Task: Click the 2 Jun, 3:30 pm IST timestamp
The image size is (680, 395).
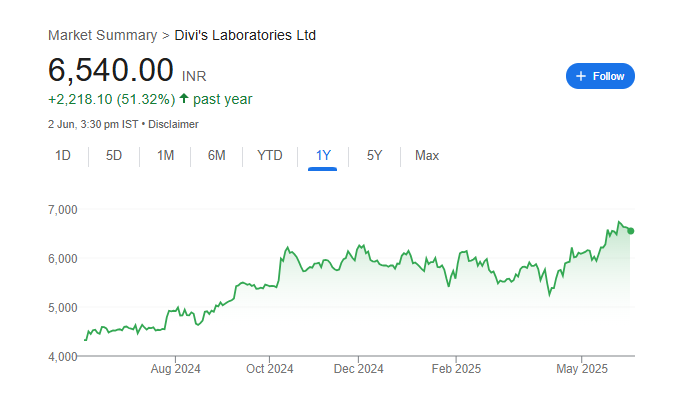Action: 93,124
